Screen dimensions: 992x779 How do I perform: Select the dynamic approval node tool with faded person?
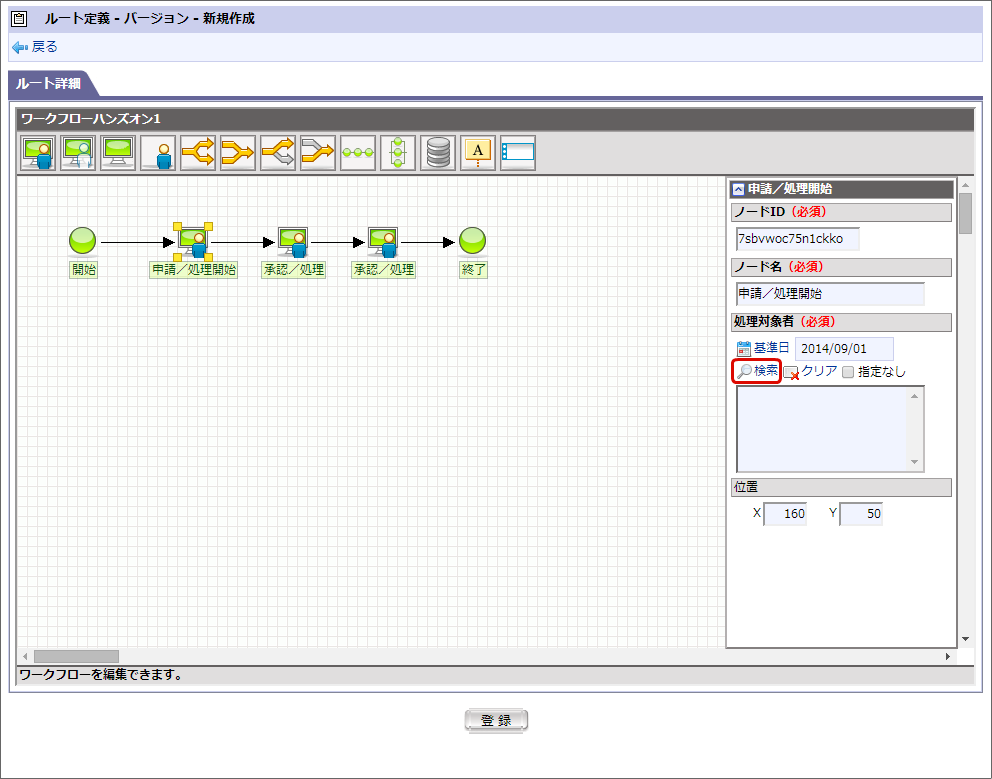[x=78, y=153]
